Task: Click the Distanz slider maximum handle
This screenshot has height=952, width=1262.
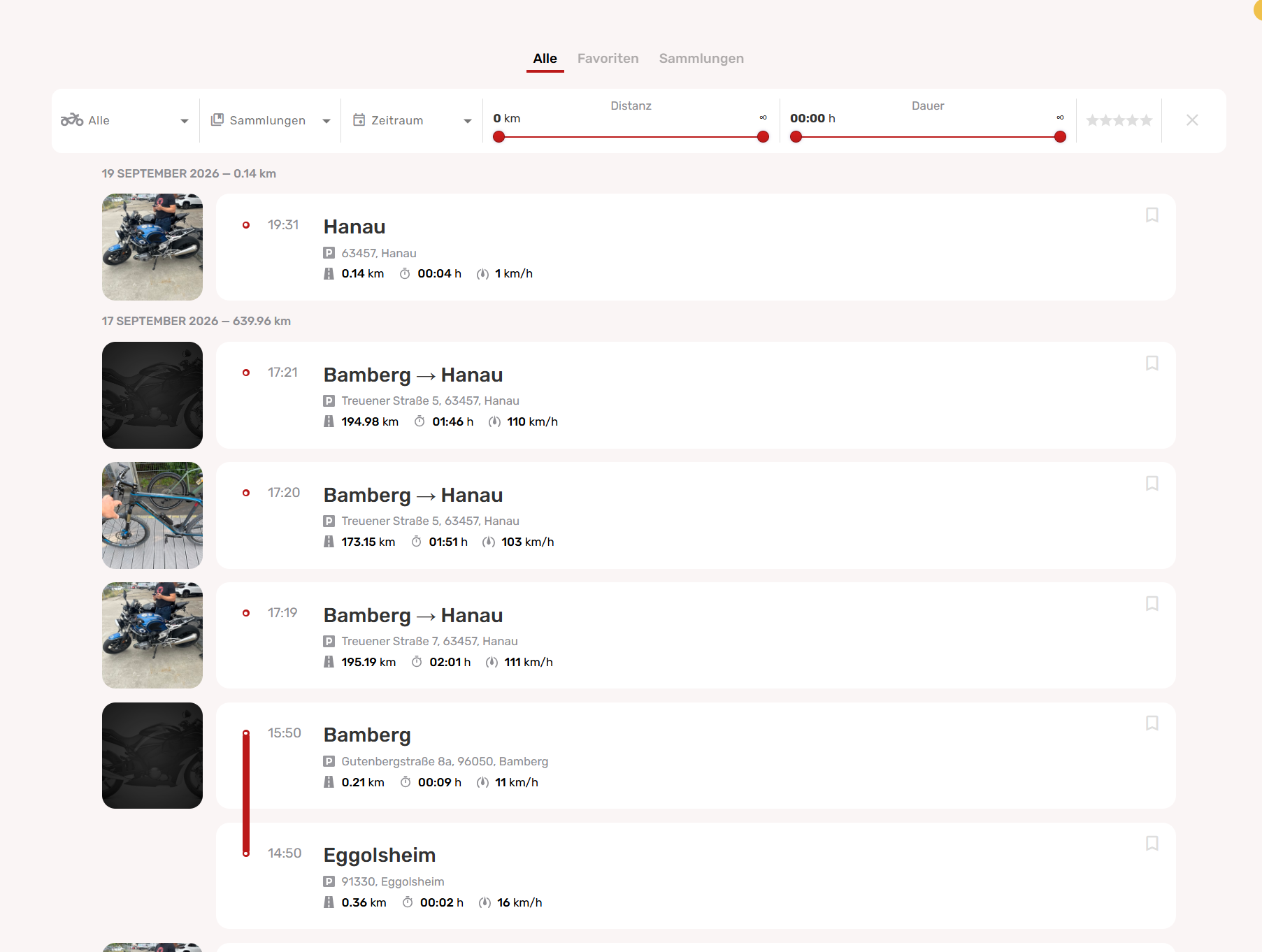Action: pos(763,137)
